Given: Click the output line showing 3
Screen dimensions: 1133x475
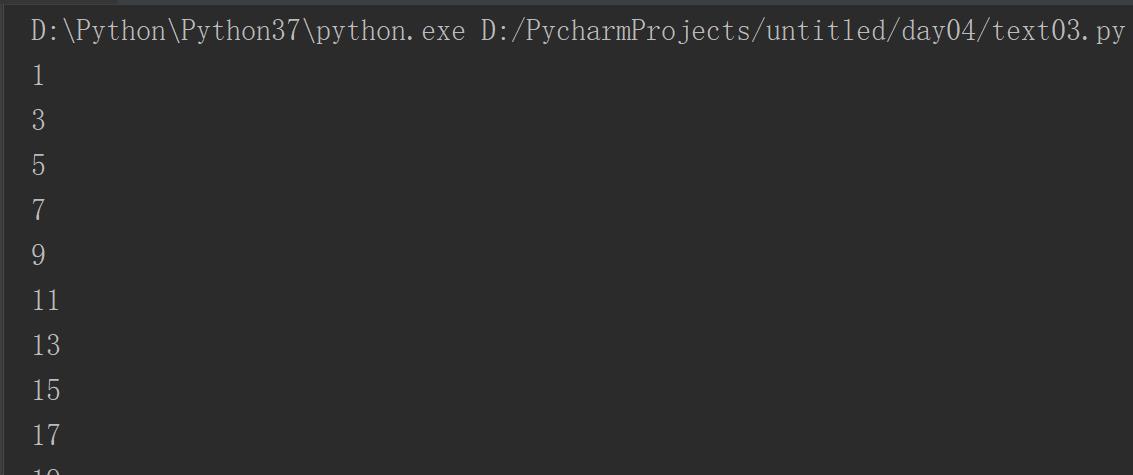Looking at the screenshot, I should tap(39, 121).
